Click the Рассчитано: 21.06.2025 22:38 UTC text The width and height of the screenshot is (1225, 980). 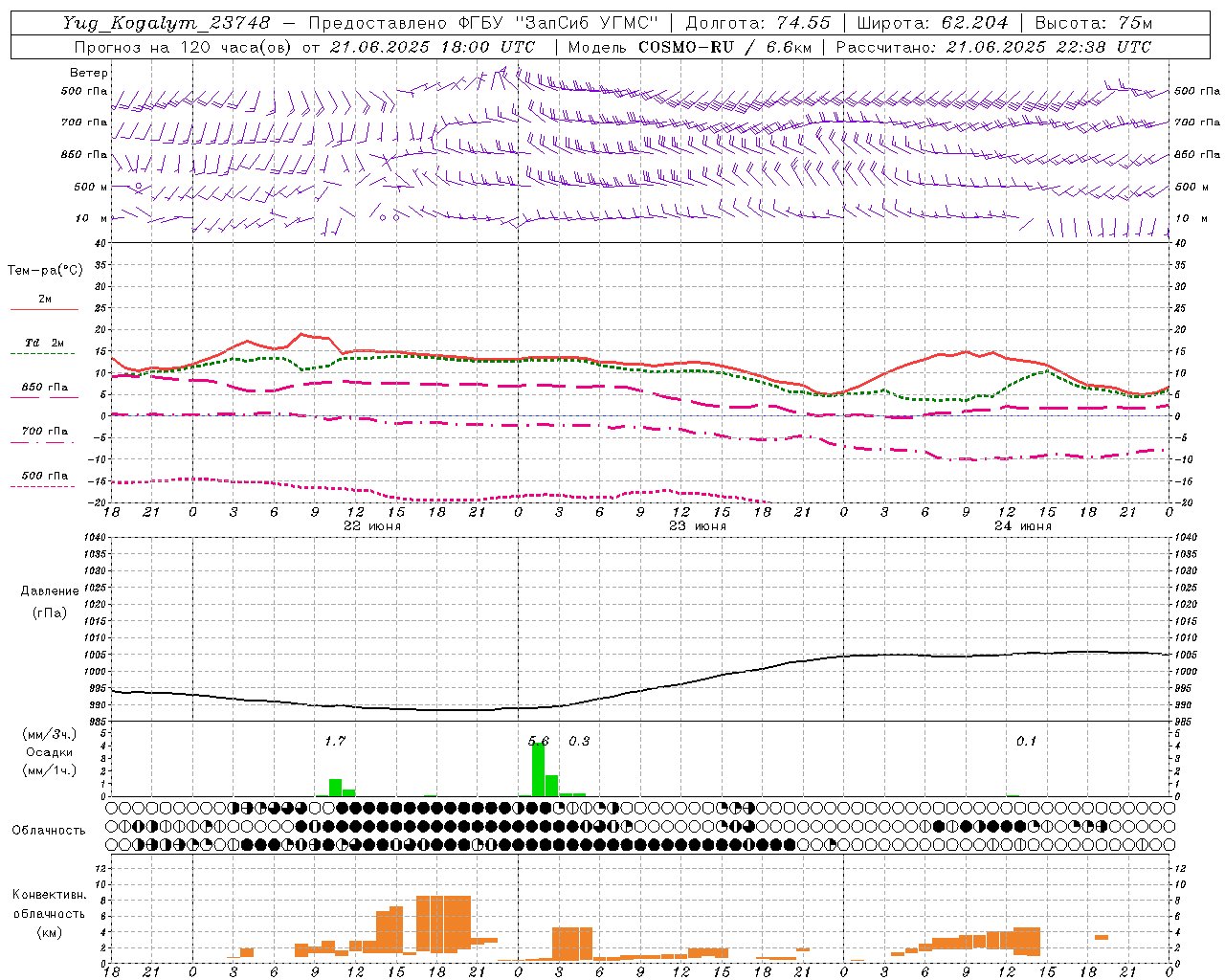(993, 47)
